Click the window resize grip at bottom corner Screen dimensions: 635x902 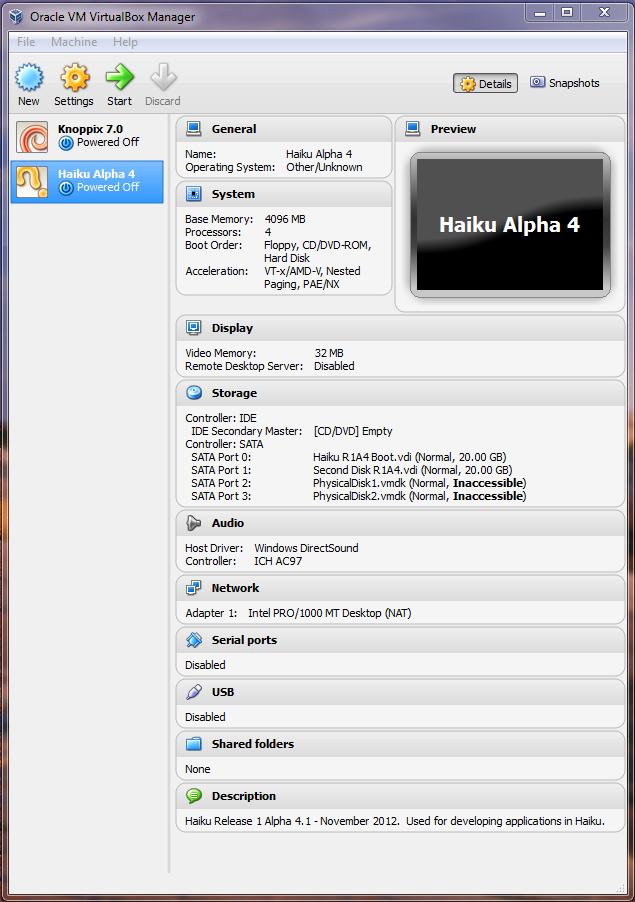coord(620,888)
